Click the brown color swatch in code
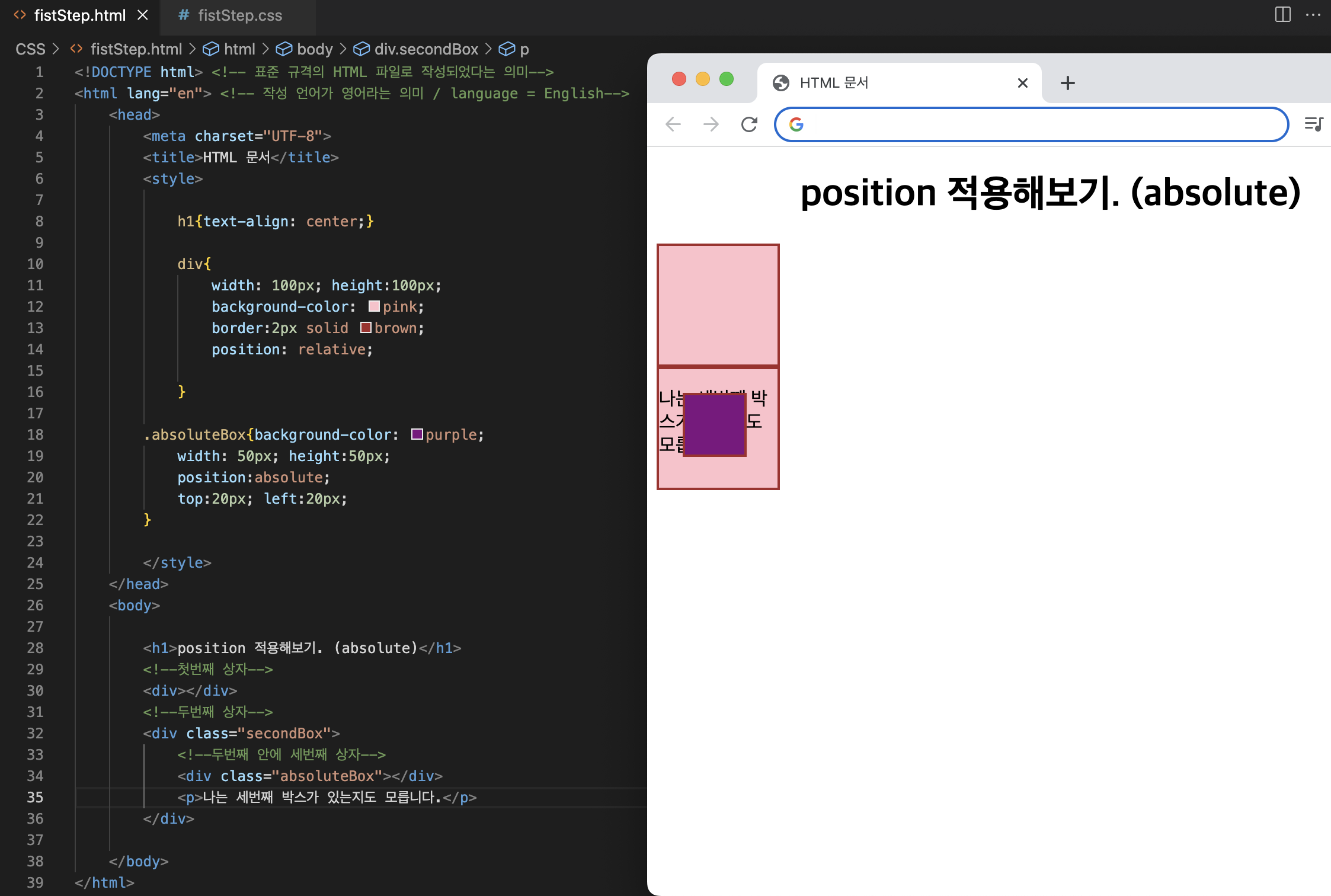Screen dimensions: 1331x896 [366, 328]
